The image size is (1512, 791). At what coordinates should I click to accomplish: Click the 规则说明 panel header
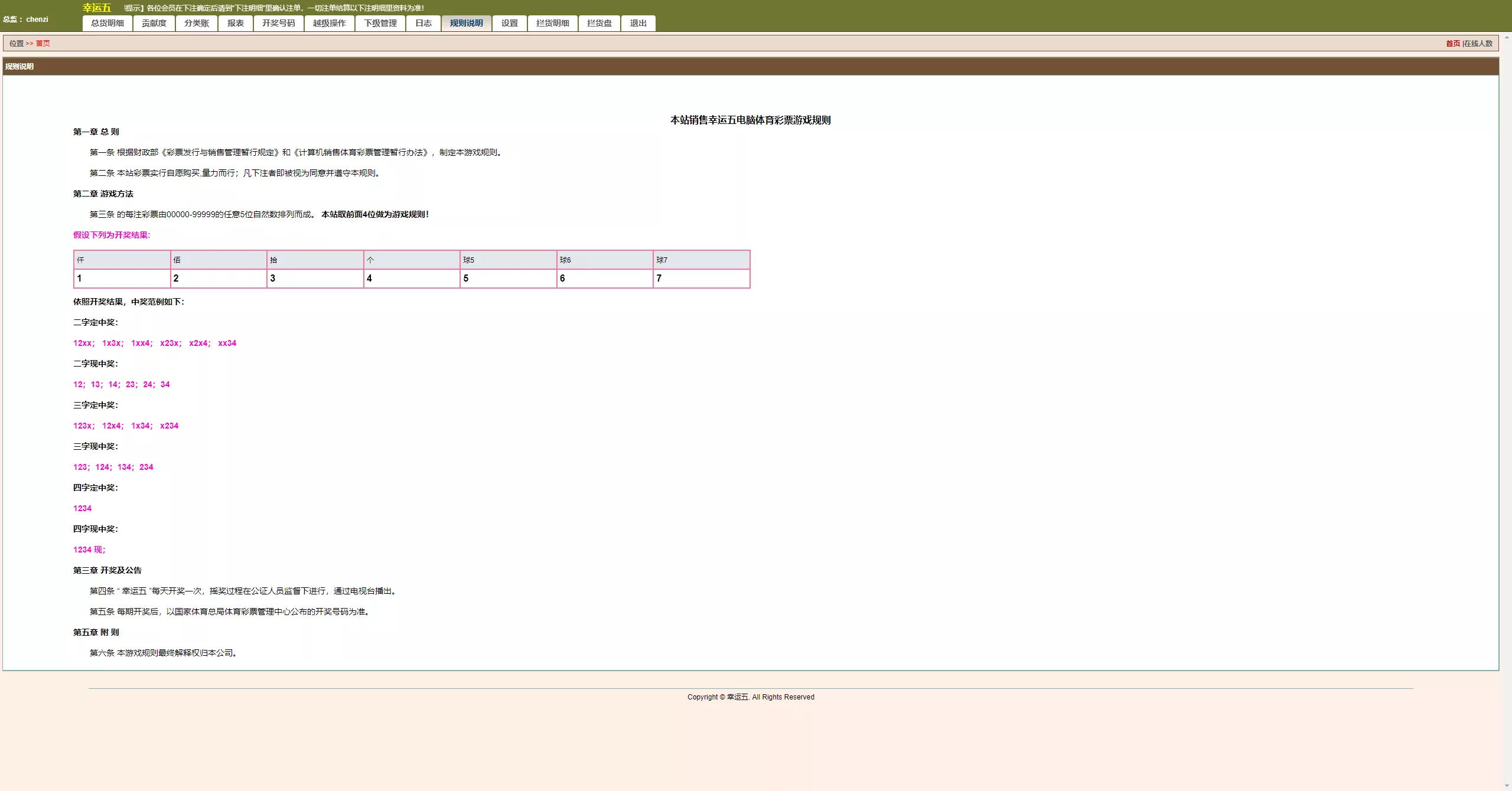pos(19,66)
